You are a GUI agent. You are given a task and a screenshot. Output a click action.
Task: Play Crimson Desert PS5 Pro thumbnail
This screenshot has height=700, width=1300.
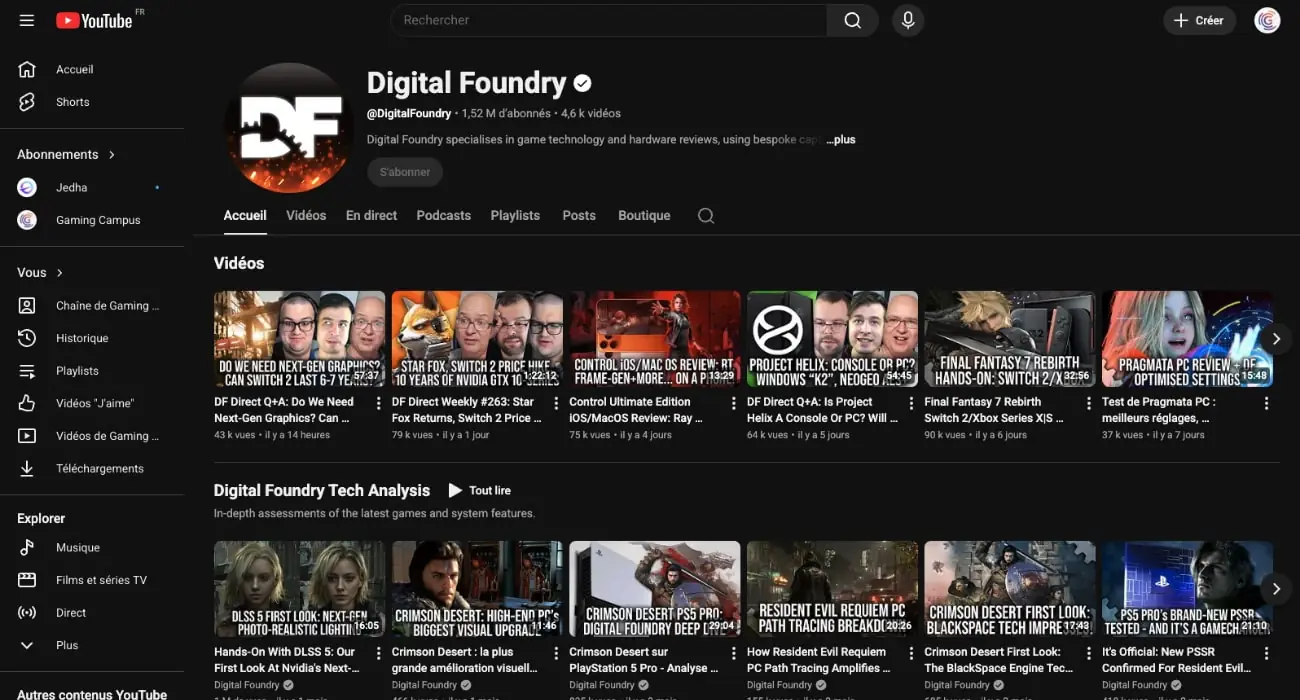[x=654, y=589]
